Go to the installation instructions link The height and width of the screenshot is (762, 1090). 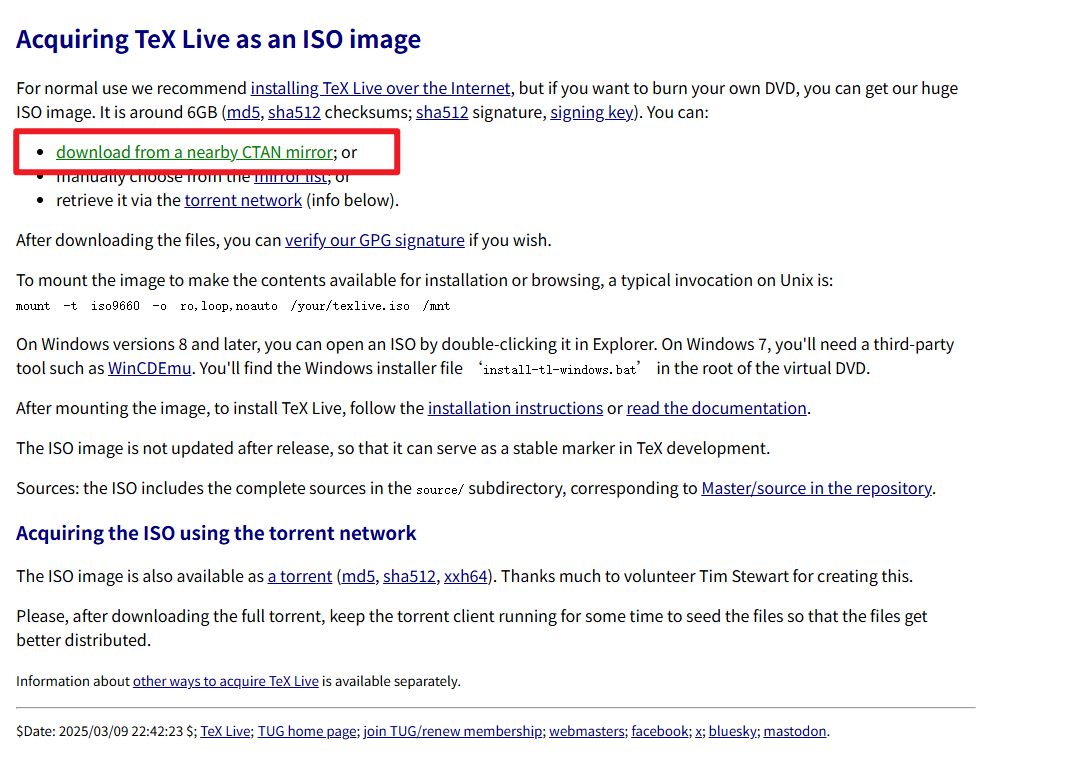[515, 408]
